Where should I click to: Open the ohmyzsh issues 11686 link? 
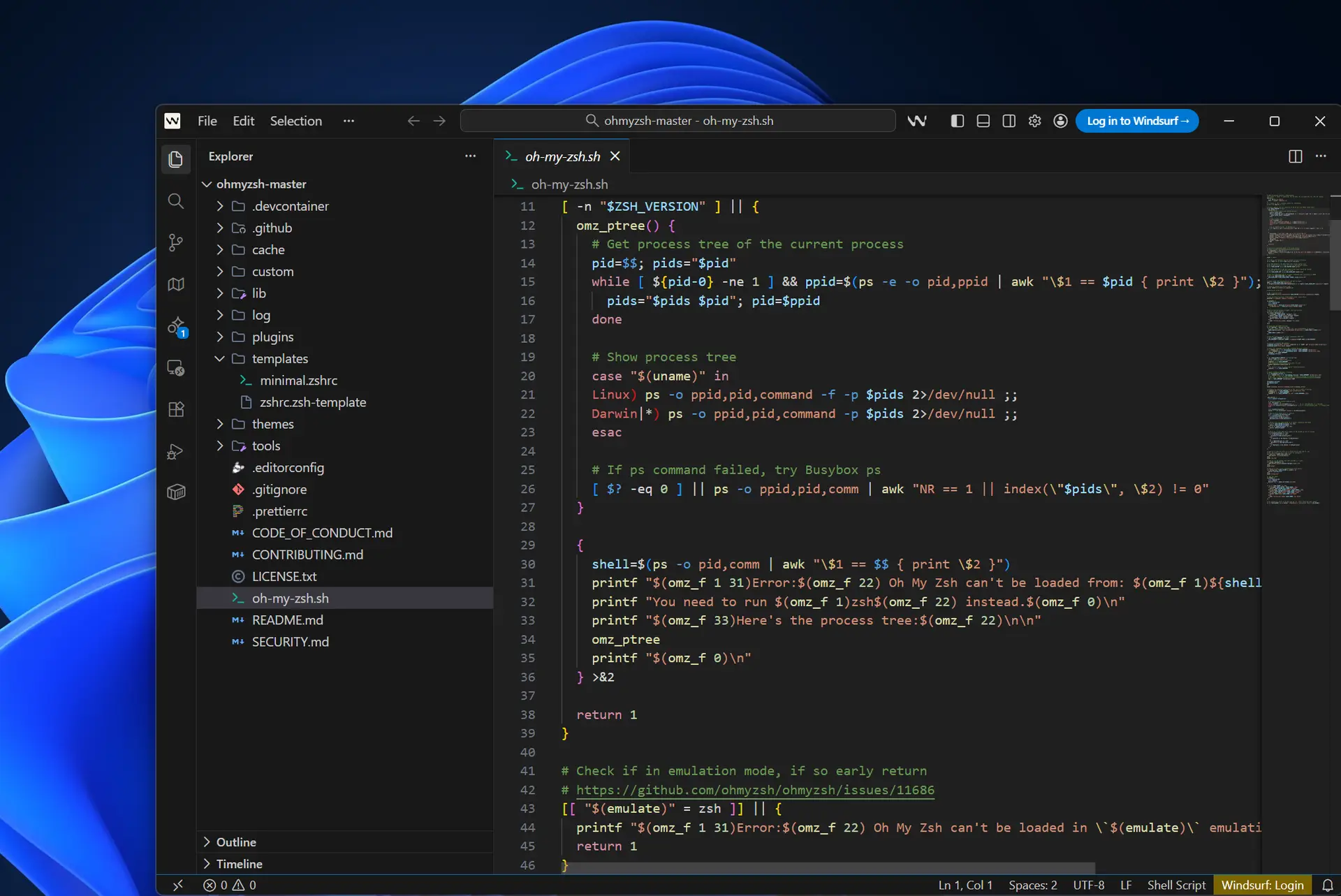click(x=754, y=790)
